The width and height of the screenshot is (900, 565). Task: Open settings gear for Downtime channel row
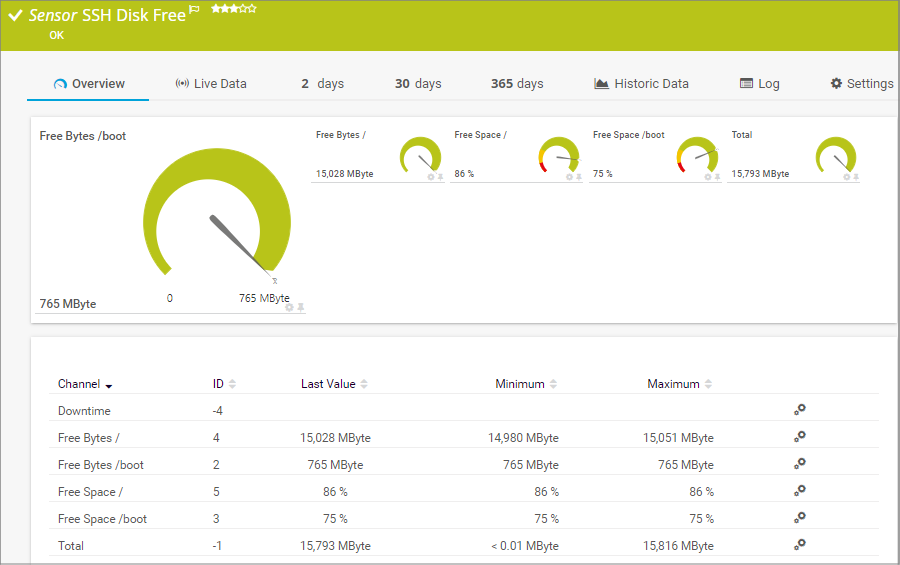click(799, 410)
